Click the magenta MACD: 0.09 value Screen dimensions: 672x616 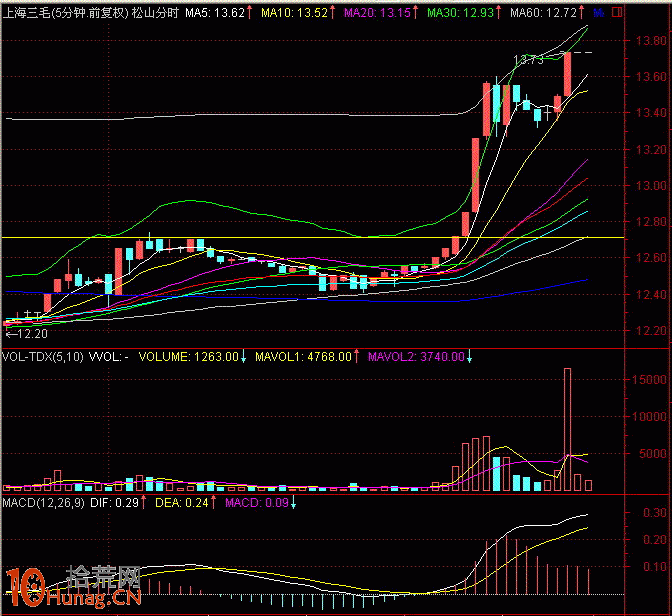(x=257, y=503)
